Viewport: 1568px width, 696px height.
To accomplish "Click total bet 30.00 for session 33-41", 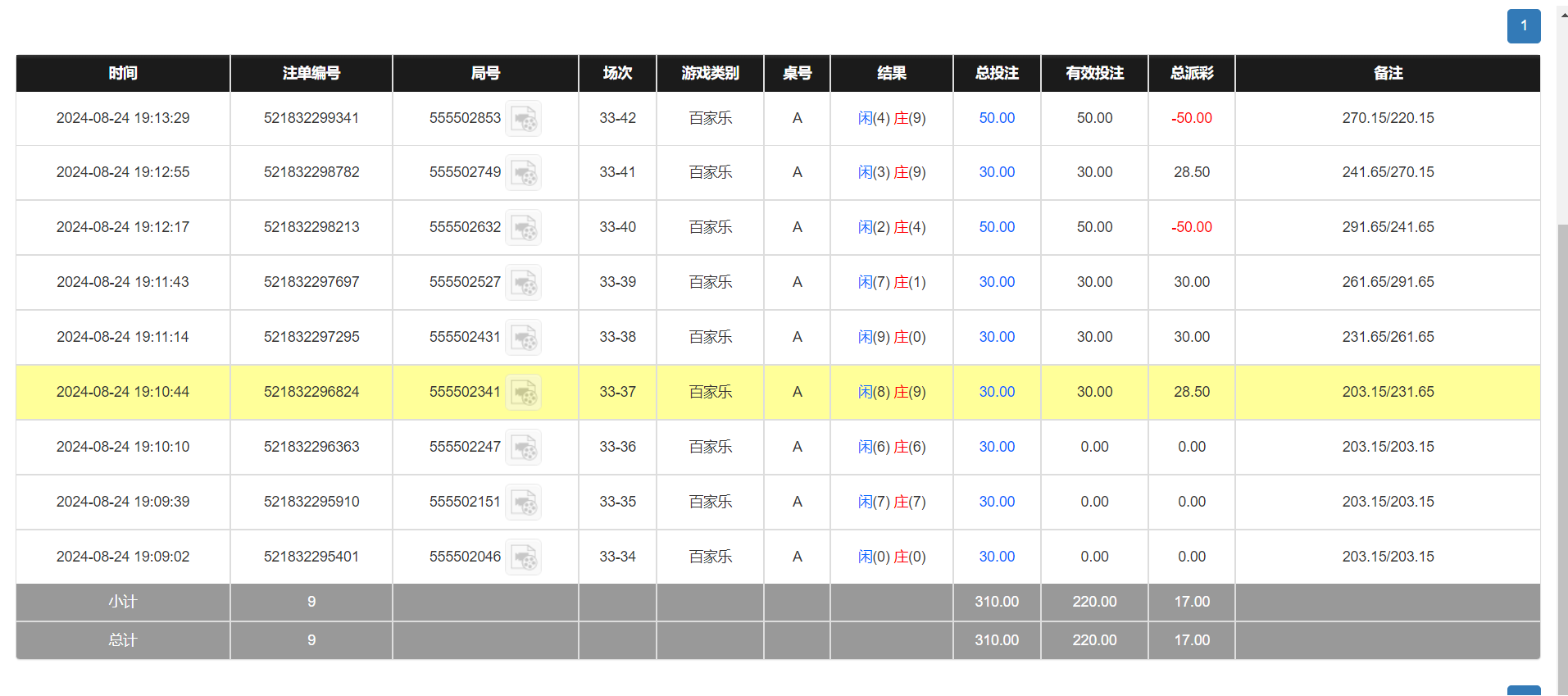I will coord(996,172).
